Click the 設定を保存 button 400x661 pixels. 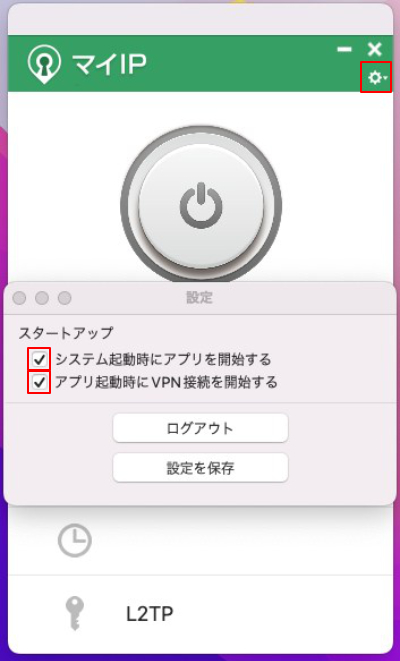[x=200, y=468]
